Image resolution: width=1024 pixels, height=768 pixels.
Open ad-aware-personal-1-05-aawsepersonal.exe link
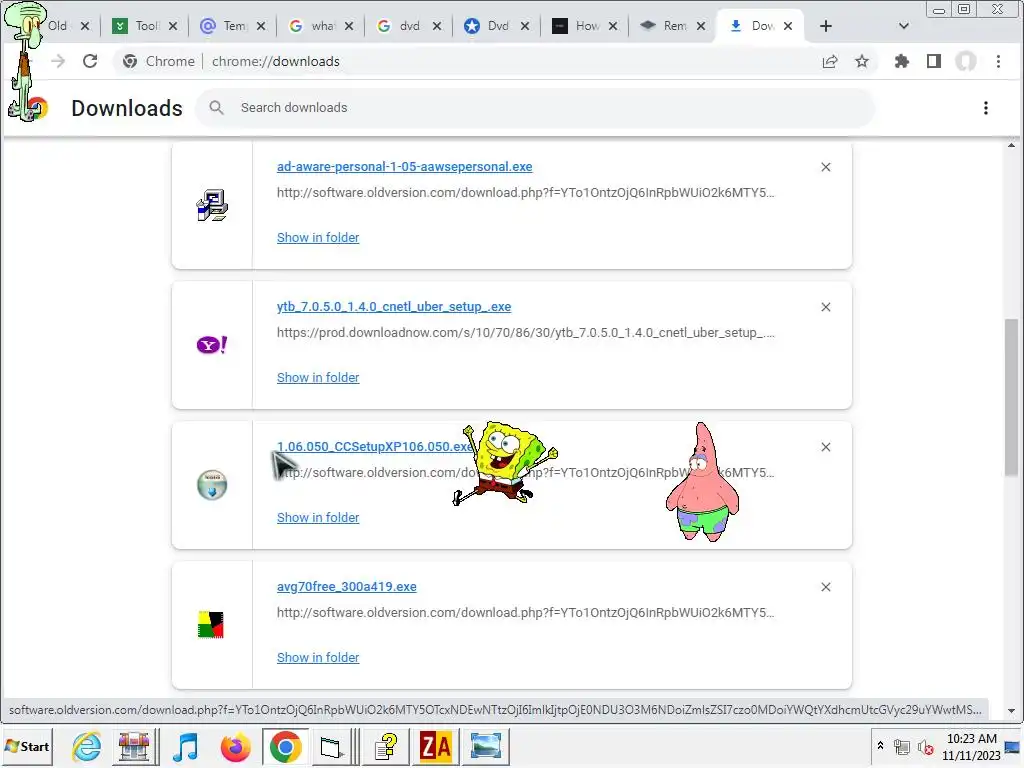[x=404, y=167]
